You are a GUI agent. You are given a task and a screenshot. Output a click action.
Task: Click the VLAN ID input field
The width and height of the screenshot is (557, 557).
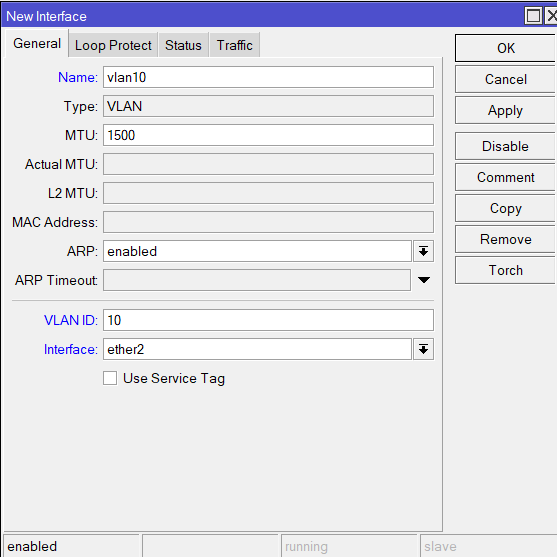click(268, 320)
